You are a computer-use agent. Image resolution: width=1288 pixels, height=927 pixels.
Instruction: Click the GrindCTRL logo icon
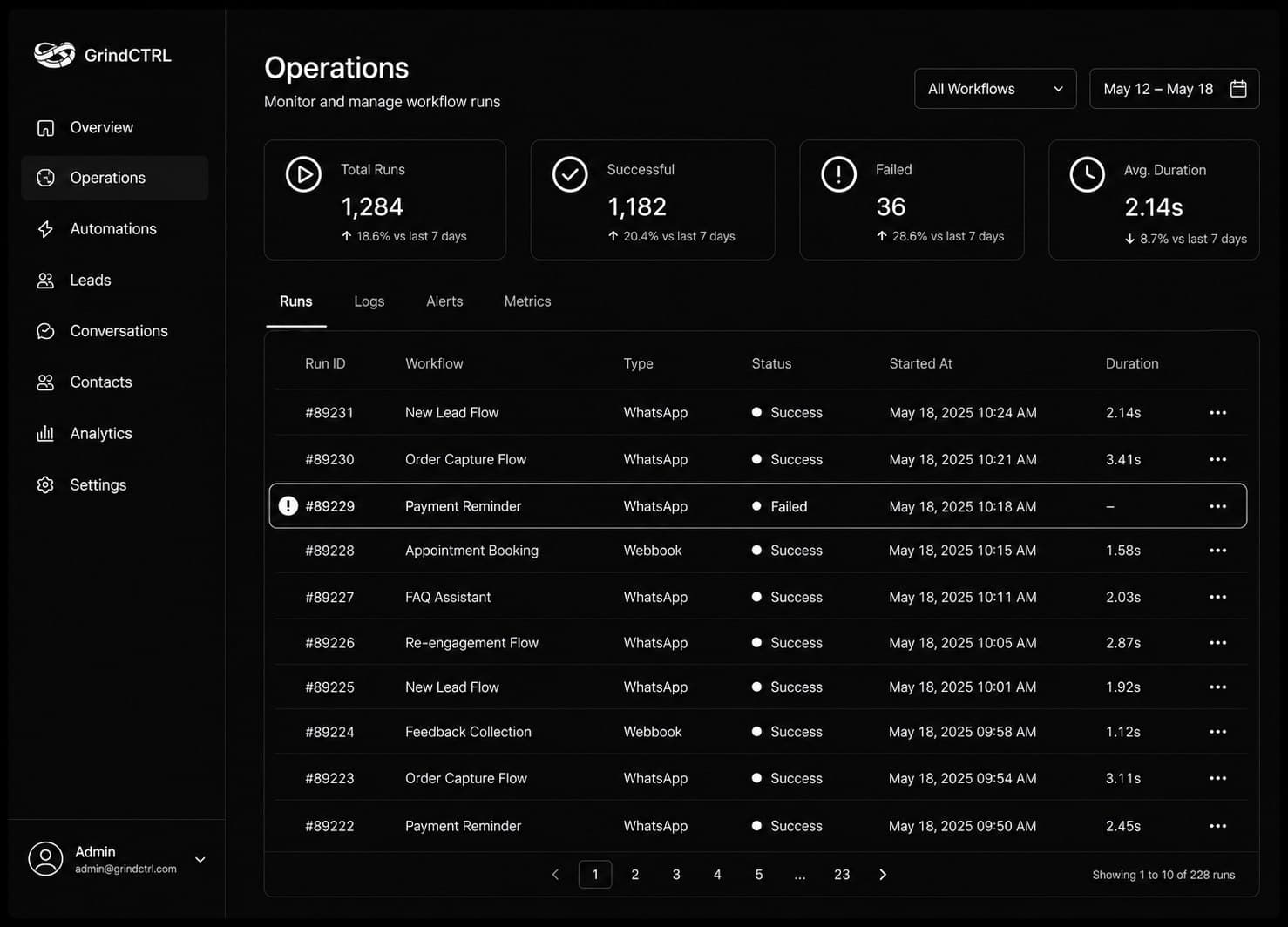(54, 55)
